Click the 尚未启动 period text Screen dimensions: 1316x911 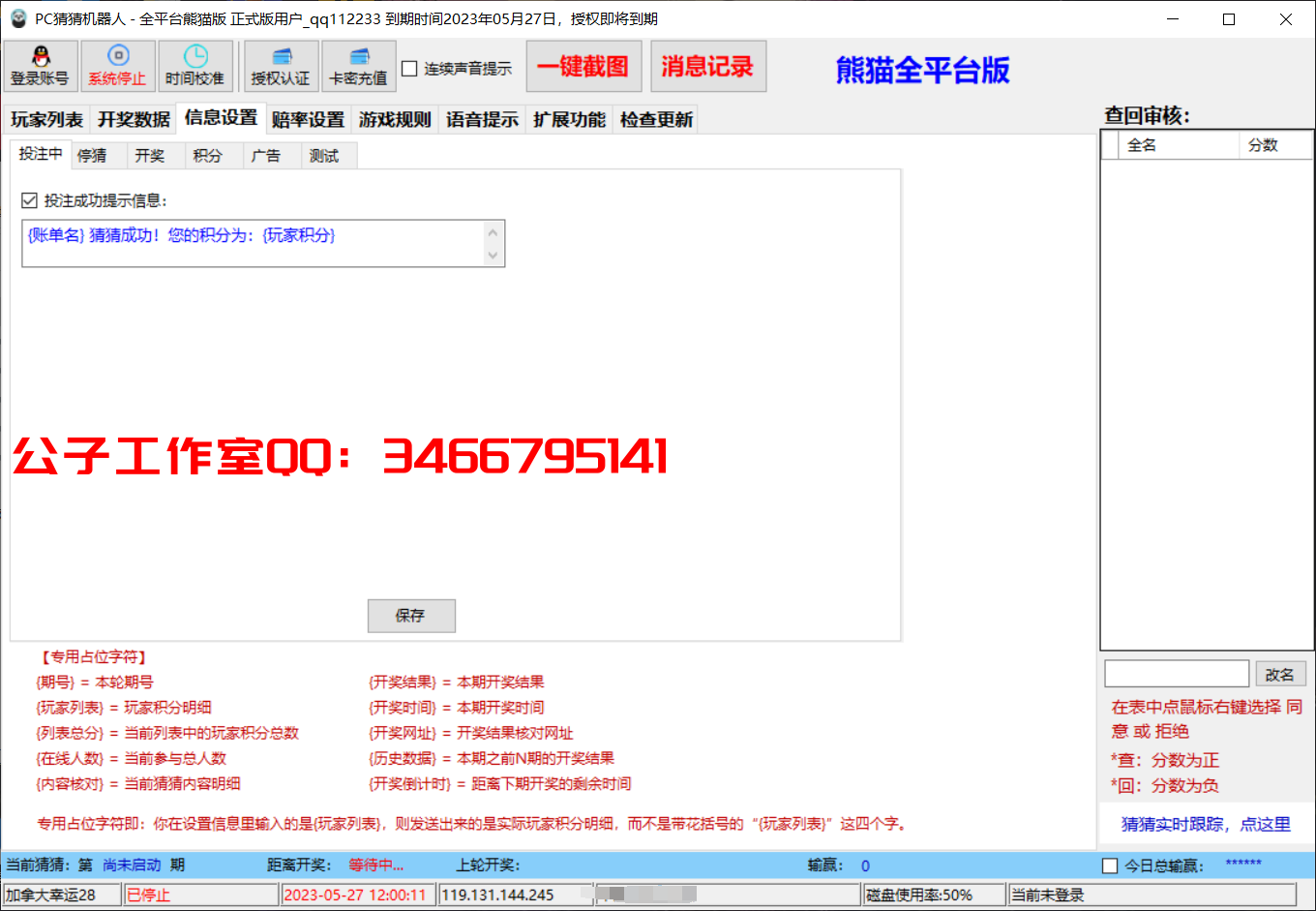click(x=132, y=865)
